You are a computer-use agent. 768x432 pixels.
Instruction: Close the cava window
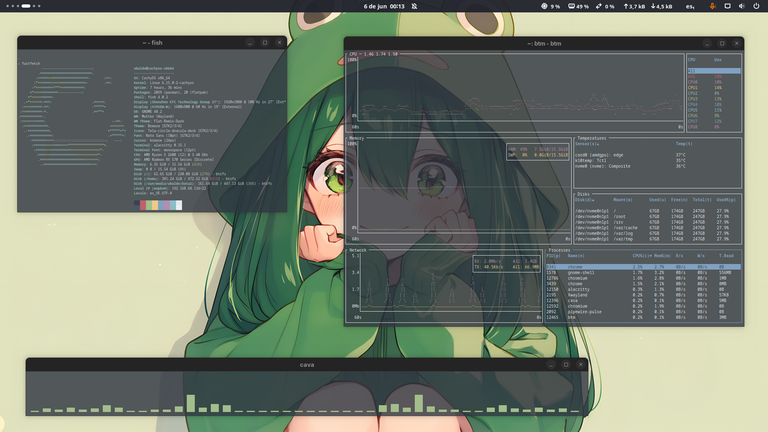tap(581, 365)
